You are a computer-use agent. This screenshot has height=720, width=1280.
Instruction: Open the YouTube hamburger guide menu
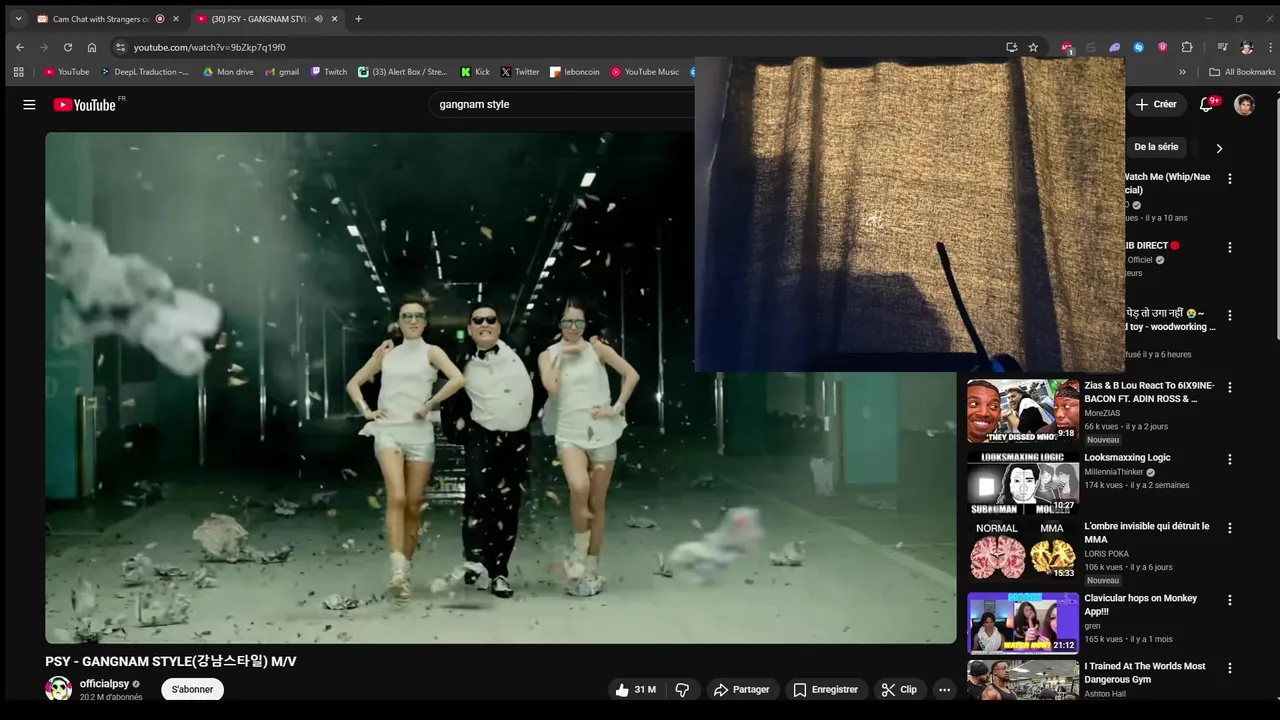(x=29, y=105)
